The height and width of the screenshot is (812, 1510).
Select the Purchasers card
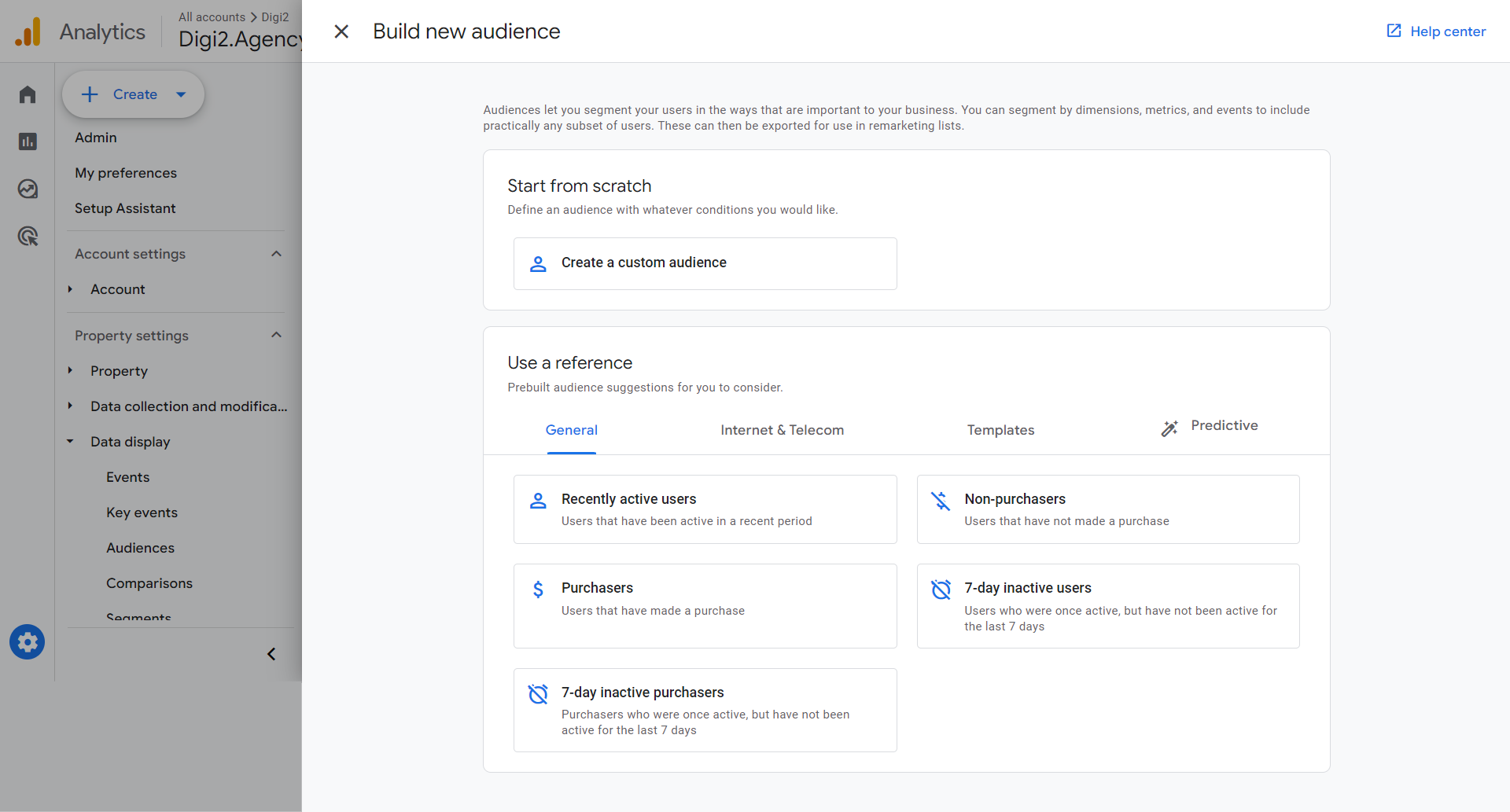click(x=705, y=606)
